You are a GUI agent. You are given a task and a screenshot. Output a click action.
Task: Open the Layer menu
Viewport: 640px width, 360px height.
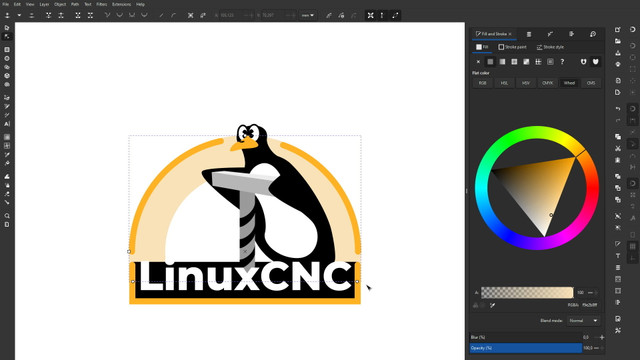pyautogui.click(x=44, y=4)
